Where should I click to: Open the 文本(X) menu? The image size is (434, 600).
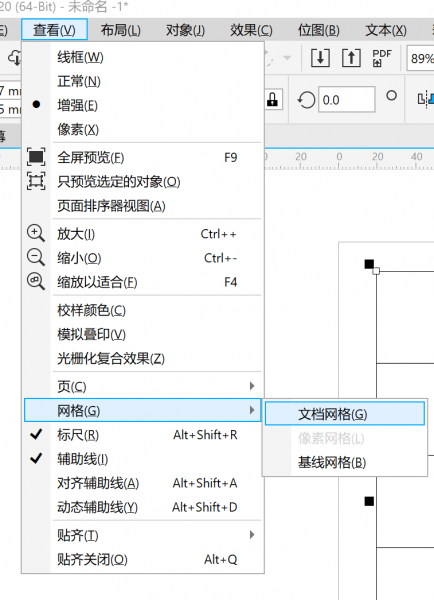click(x=386, y=29)
